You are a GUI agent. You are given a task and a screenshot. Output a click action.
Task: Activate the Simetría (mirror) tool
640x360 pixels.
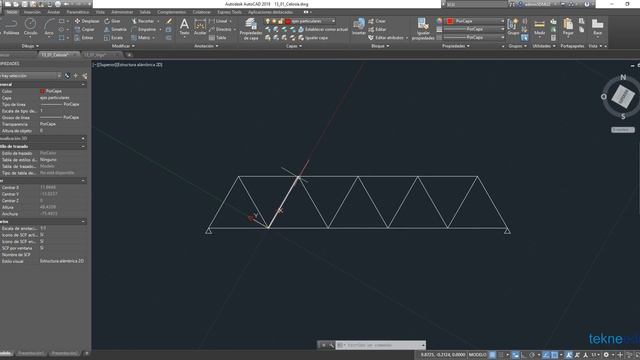116,29
